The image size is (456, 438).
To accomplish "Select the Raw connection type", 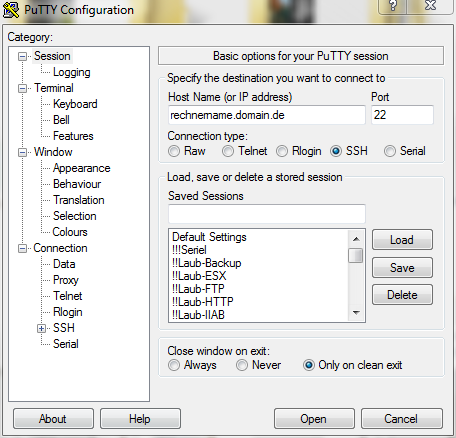I will click(x=174, y=151).
